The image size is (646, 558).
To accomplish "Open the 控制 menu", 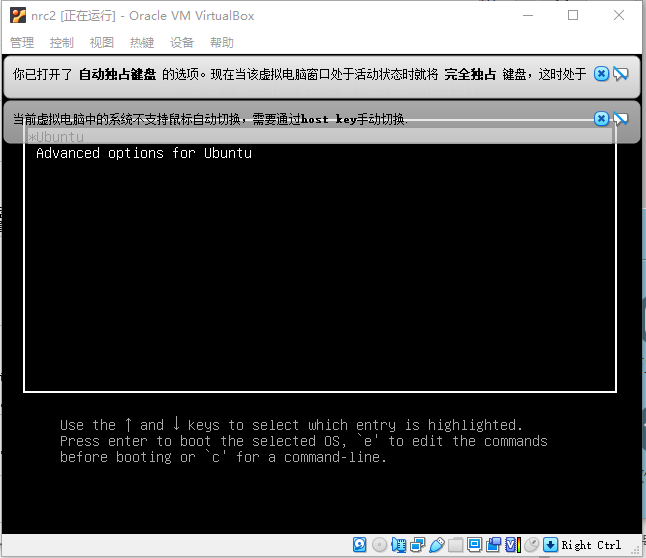I will pyautogui.click(x=62, y=42).
